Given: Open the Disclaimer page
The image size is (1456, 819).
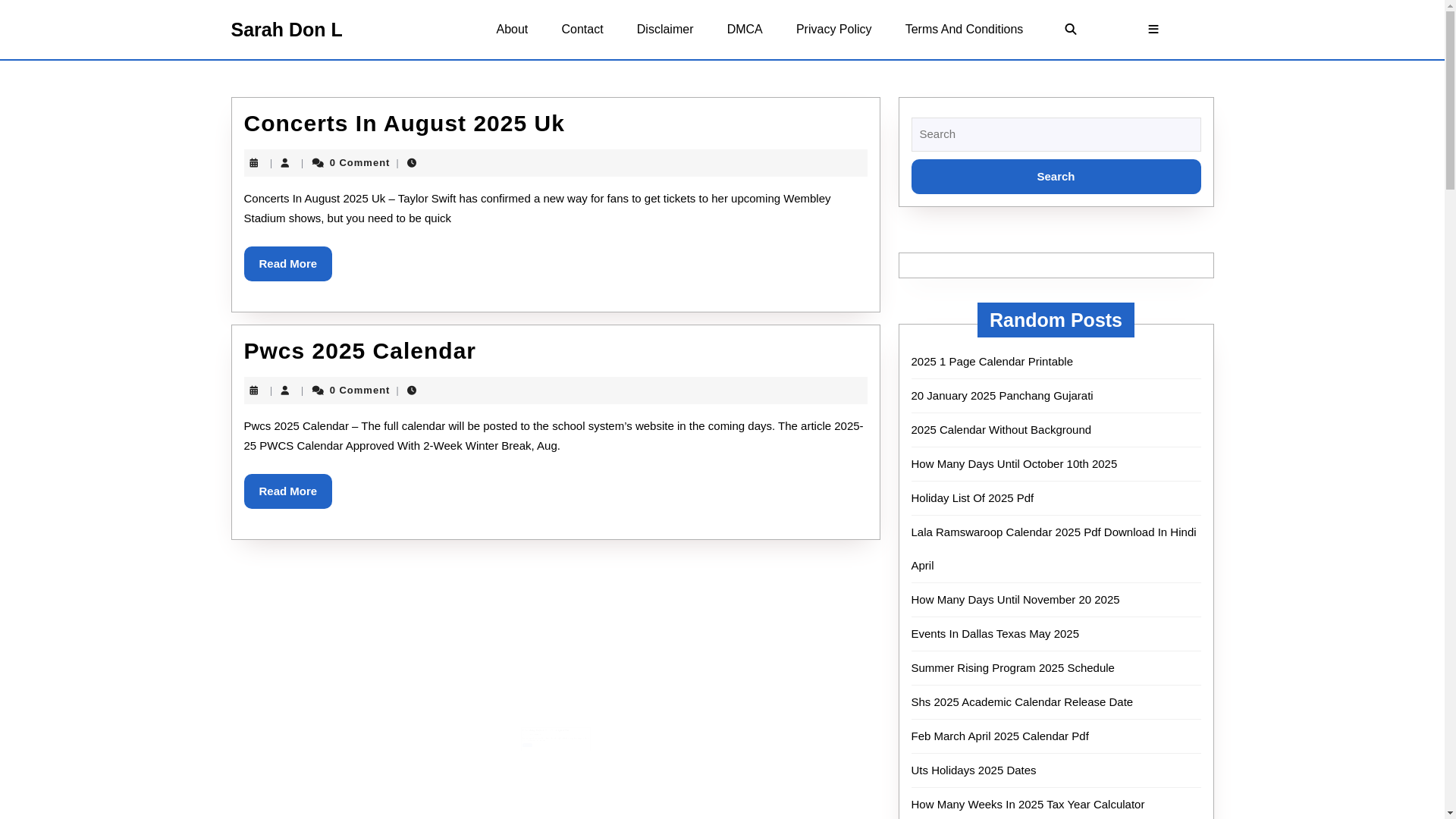Looking at the screenshot, I should point(665,30).
